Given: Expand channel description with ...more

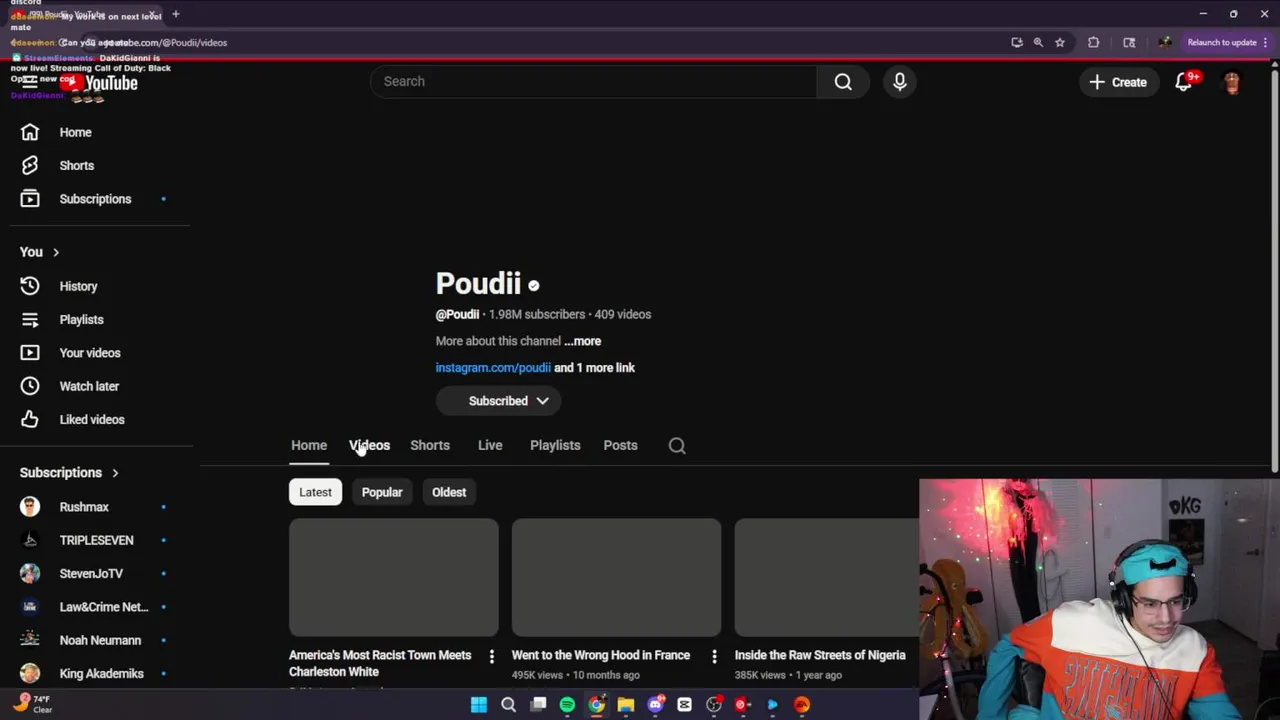Looking at the screenshot, I should (583, 341).
